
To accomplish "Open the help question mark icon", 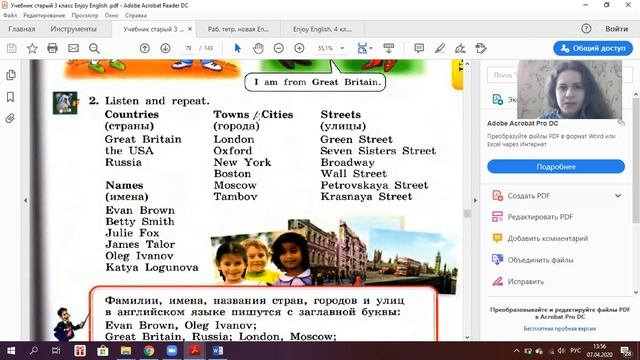I will click(586, 29).
